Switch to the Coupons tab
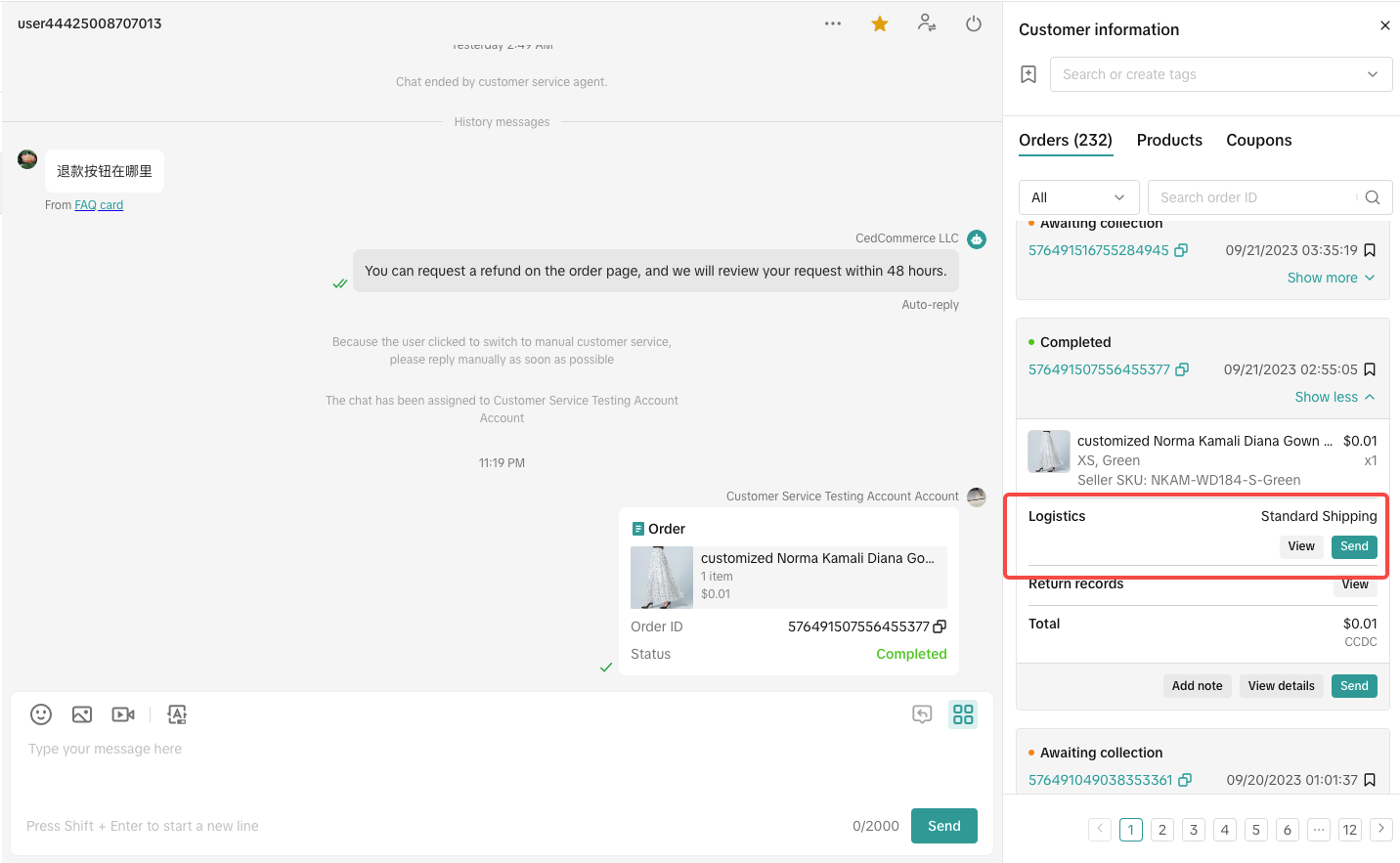This screenshot has height=863, width=1400. 1258,140
